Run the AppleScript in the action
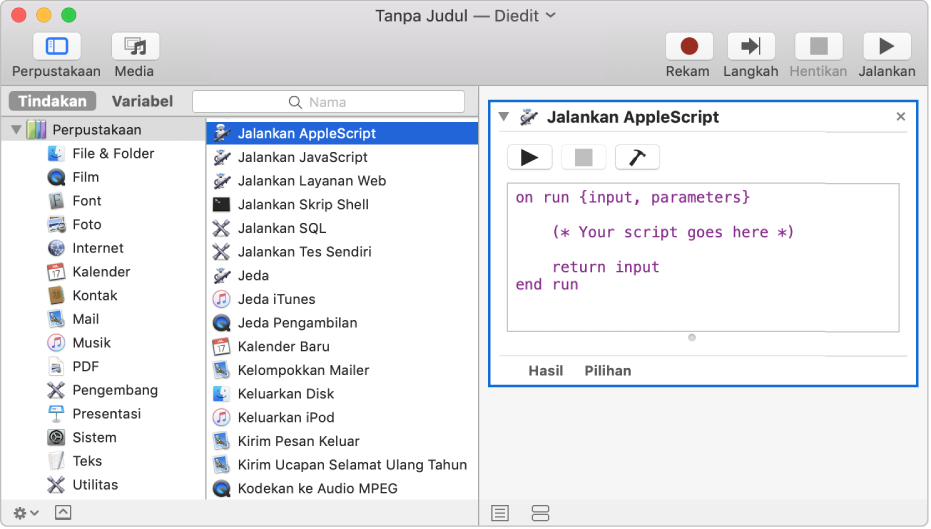Screen dimensions: 931x529 pos(530,157)
